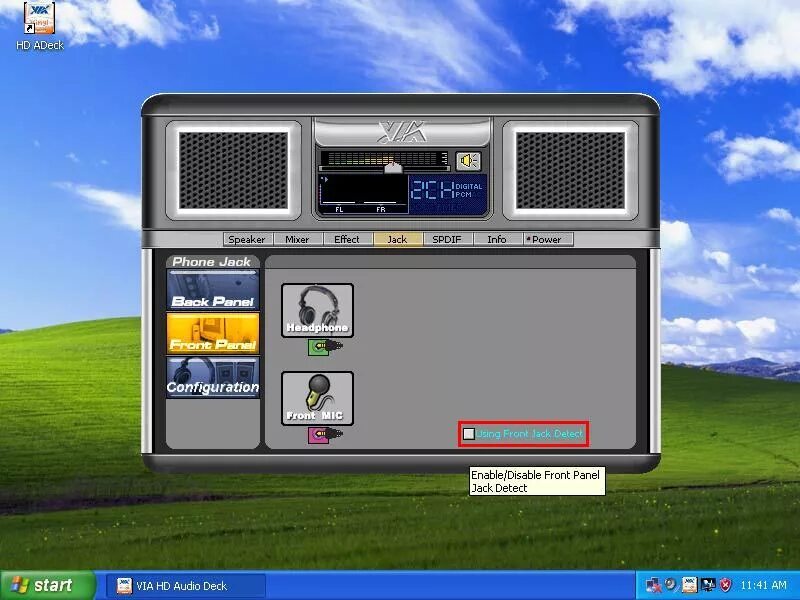Viewport: 800px width, 600px height.
Task: Open the Effect tab
Action: click(347, 239)
